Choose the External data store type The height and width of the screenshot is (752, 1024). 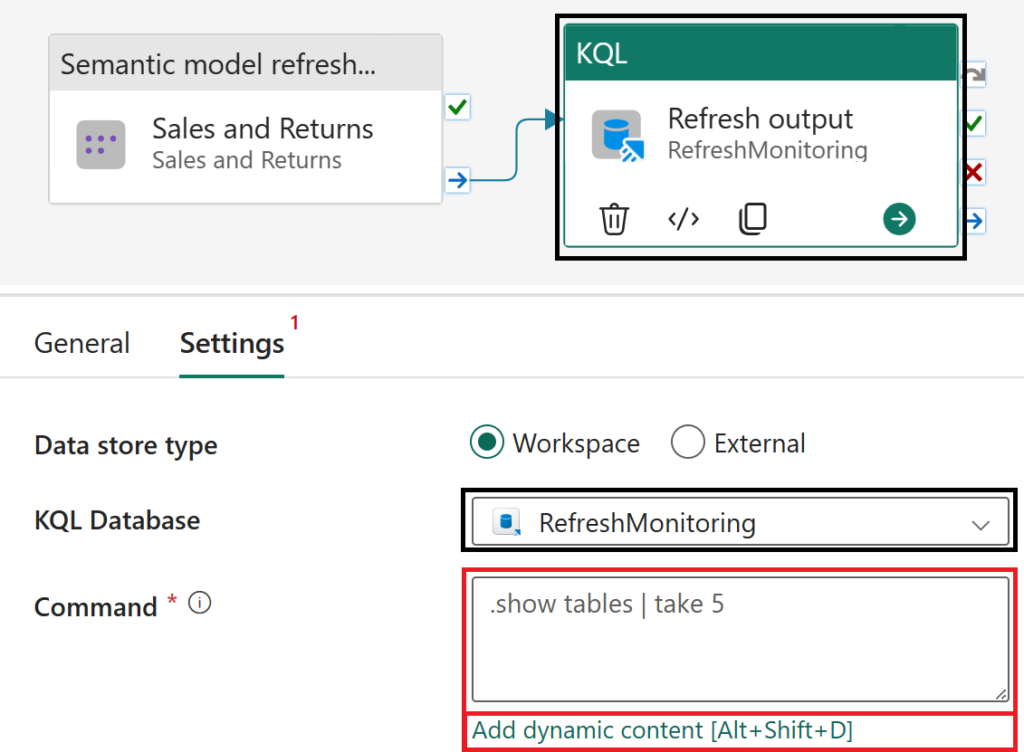688,443
